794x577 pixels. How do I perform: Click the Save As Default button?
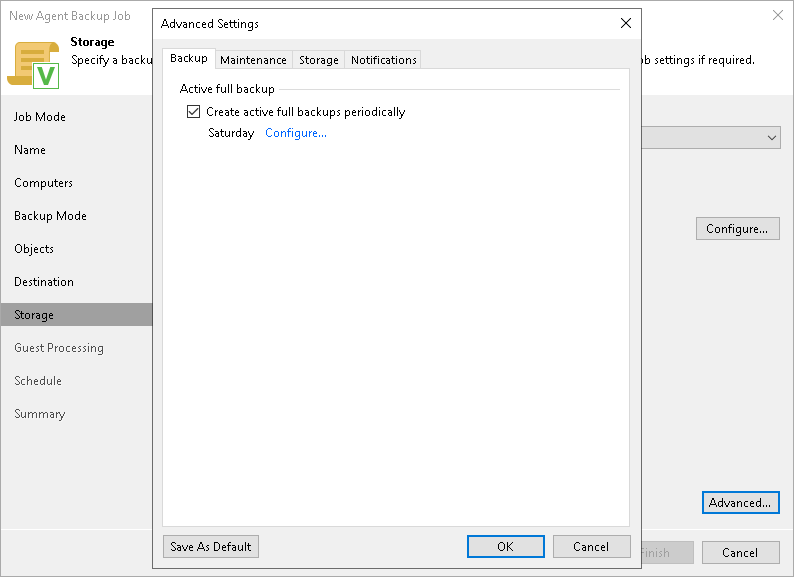click(211, 547)
